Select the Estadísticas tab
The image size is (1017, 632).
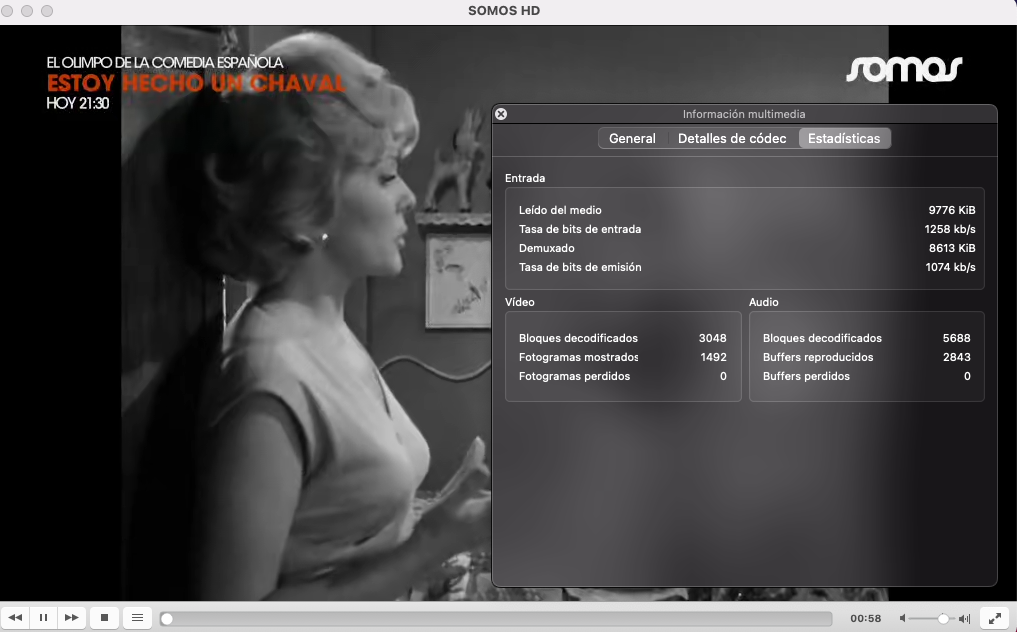[x=844, y=139]
